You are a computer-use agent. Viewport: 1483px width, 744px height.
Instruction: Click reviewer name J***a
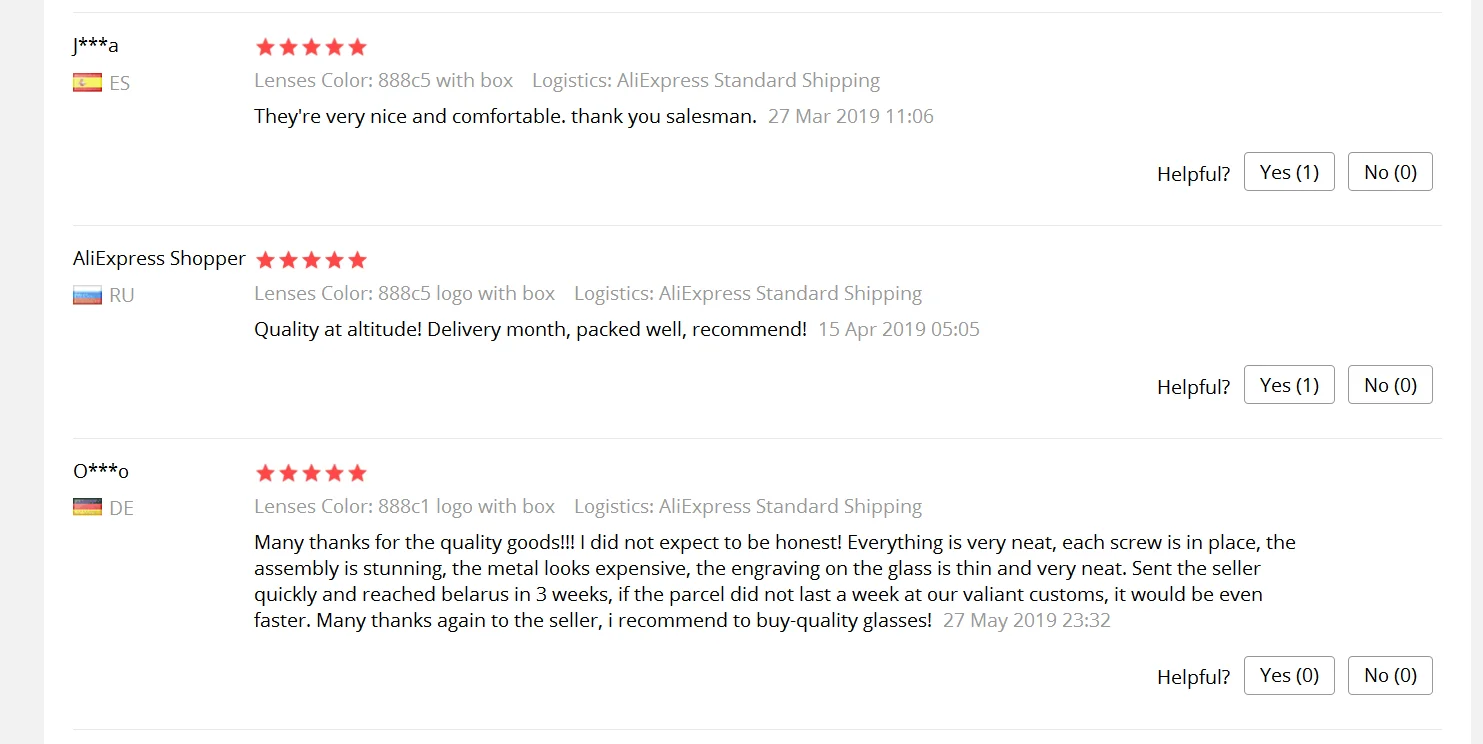point(96,45)
